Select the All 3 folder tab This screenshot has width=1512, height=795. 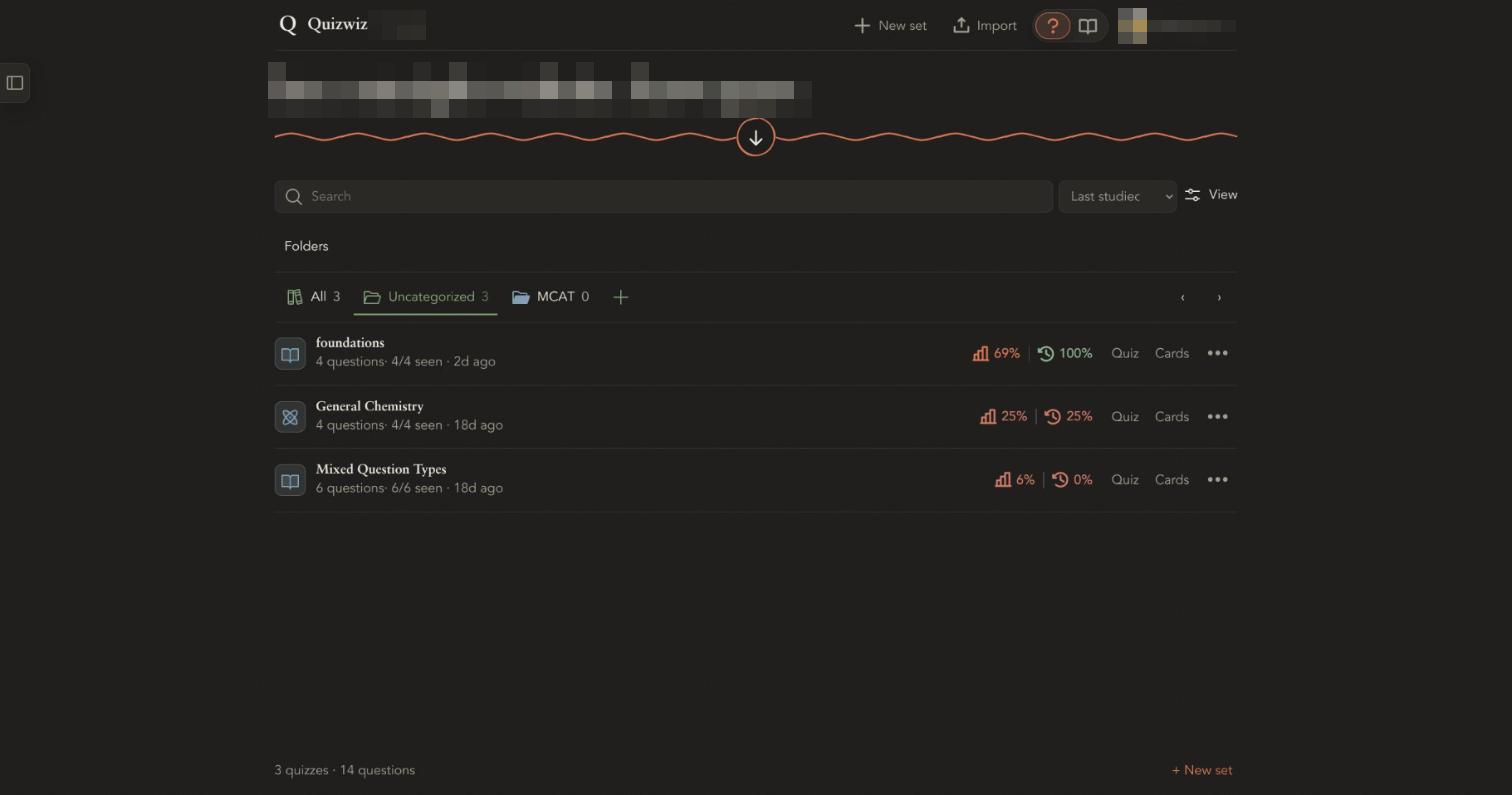point(313,297)
